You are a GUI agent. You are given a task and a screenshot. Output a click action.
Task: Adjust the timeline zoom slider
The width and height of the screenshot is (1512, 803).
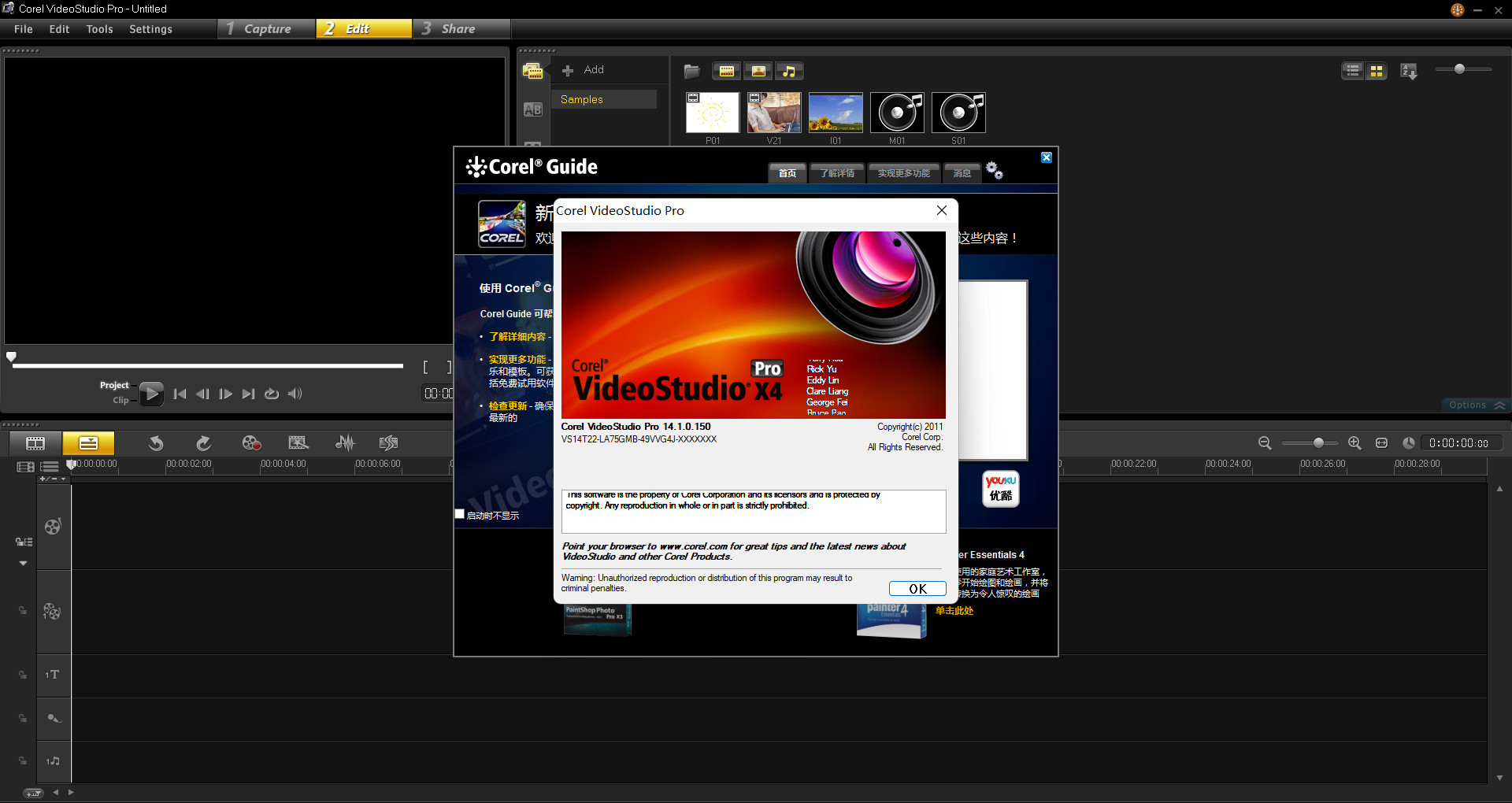(1310, 442)
